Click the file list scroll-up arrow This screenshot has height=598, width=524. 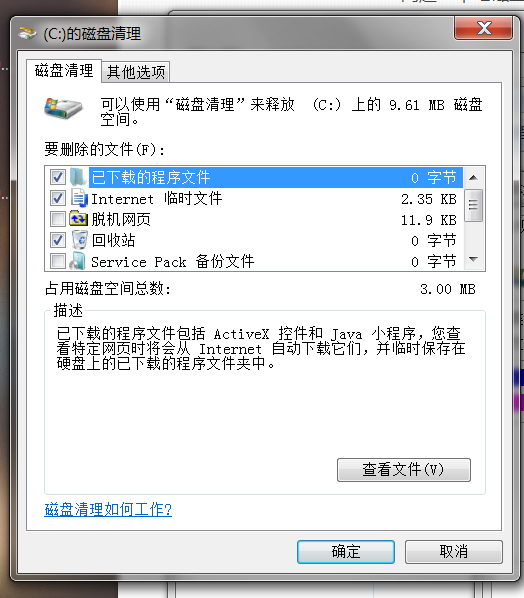click(x=473, y=177)
